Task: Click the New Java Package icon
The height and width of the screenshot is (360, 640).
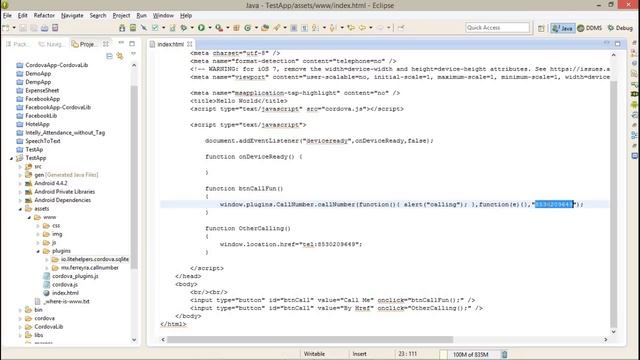Action: pyautogui.click(x=236, y=28)
